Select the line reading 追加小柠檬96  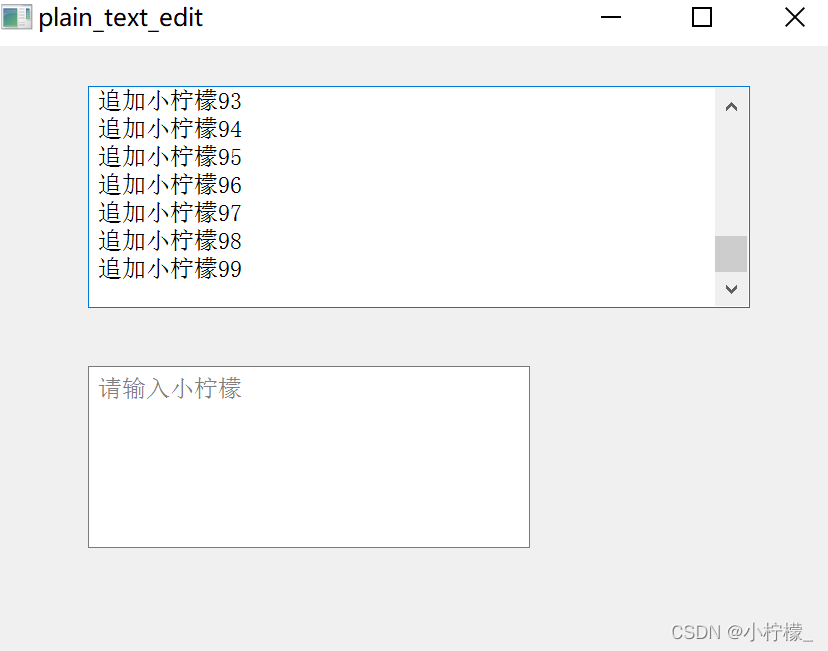[169, 184]
